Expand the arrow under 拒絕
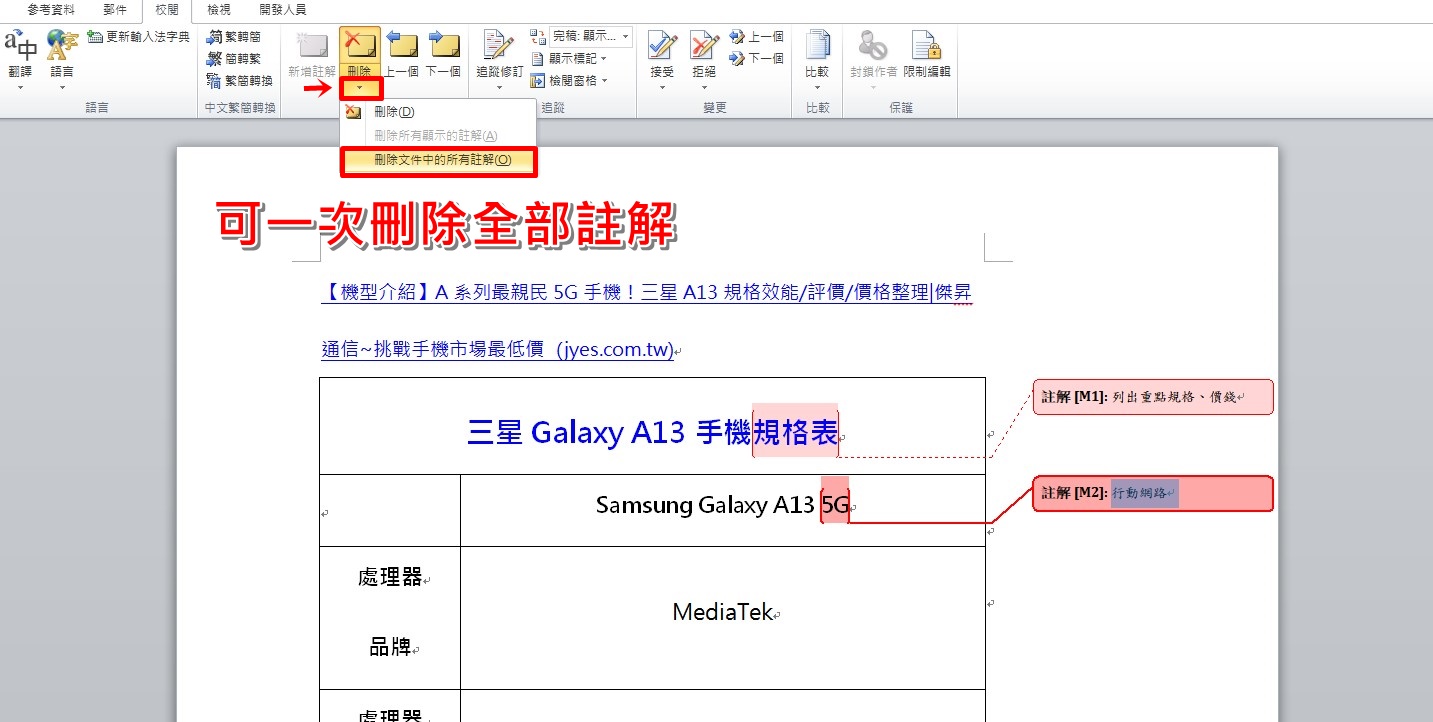Screen dimensions: 1433x722 pyautogui.click(x=704, y=87)
